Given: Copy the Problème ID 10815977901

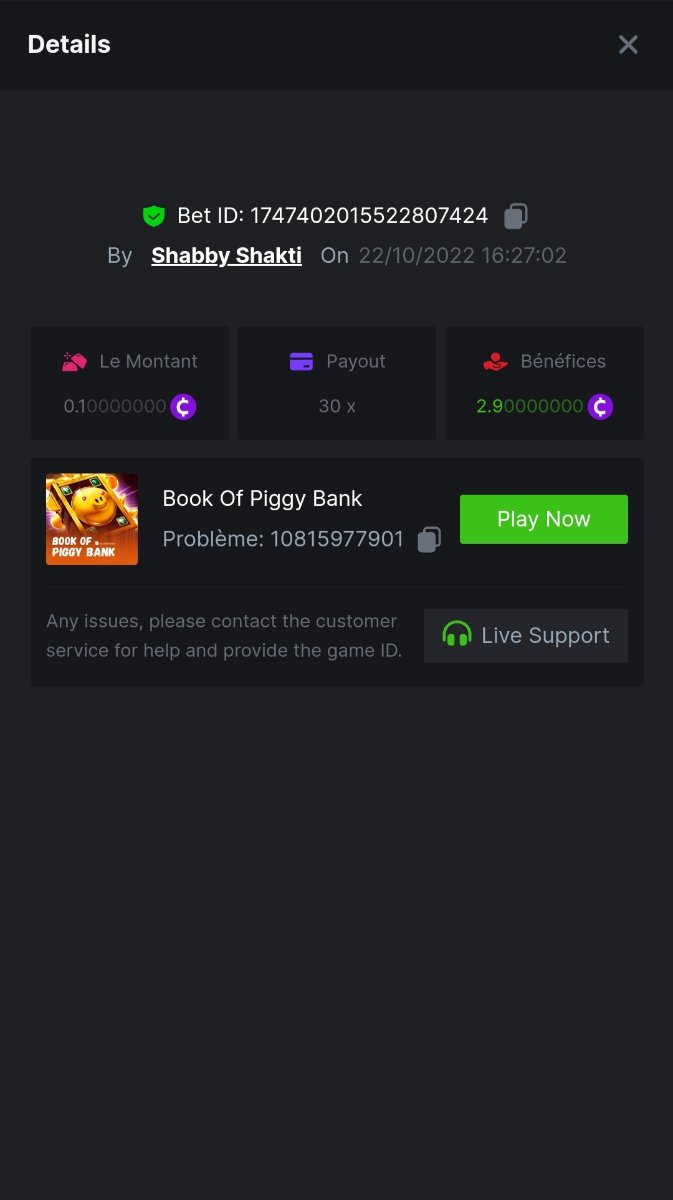Looking at the screenshot, I should click(x=429, y=540).
